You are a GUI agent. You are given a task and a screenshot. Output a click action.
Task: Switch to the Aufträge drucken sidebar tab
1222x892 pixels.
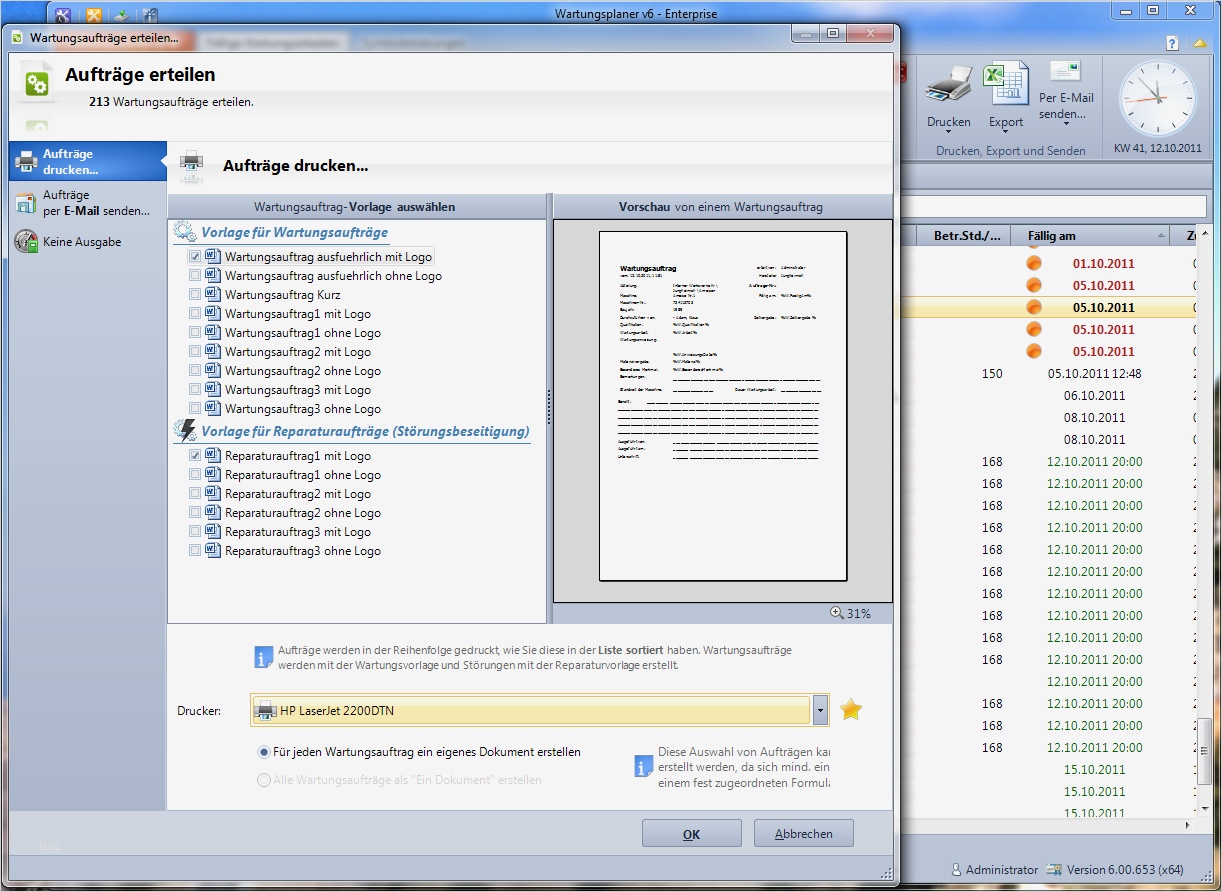(x=87, y=162)
